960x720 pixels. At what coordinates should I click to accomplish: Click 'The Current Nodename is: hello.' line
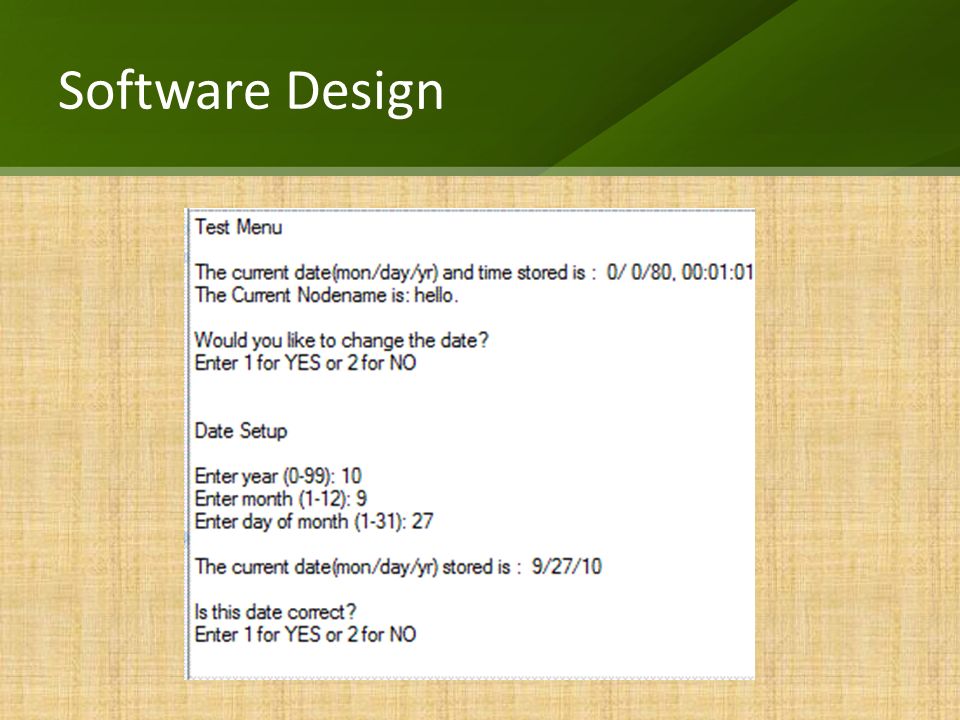point(326,295)
